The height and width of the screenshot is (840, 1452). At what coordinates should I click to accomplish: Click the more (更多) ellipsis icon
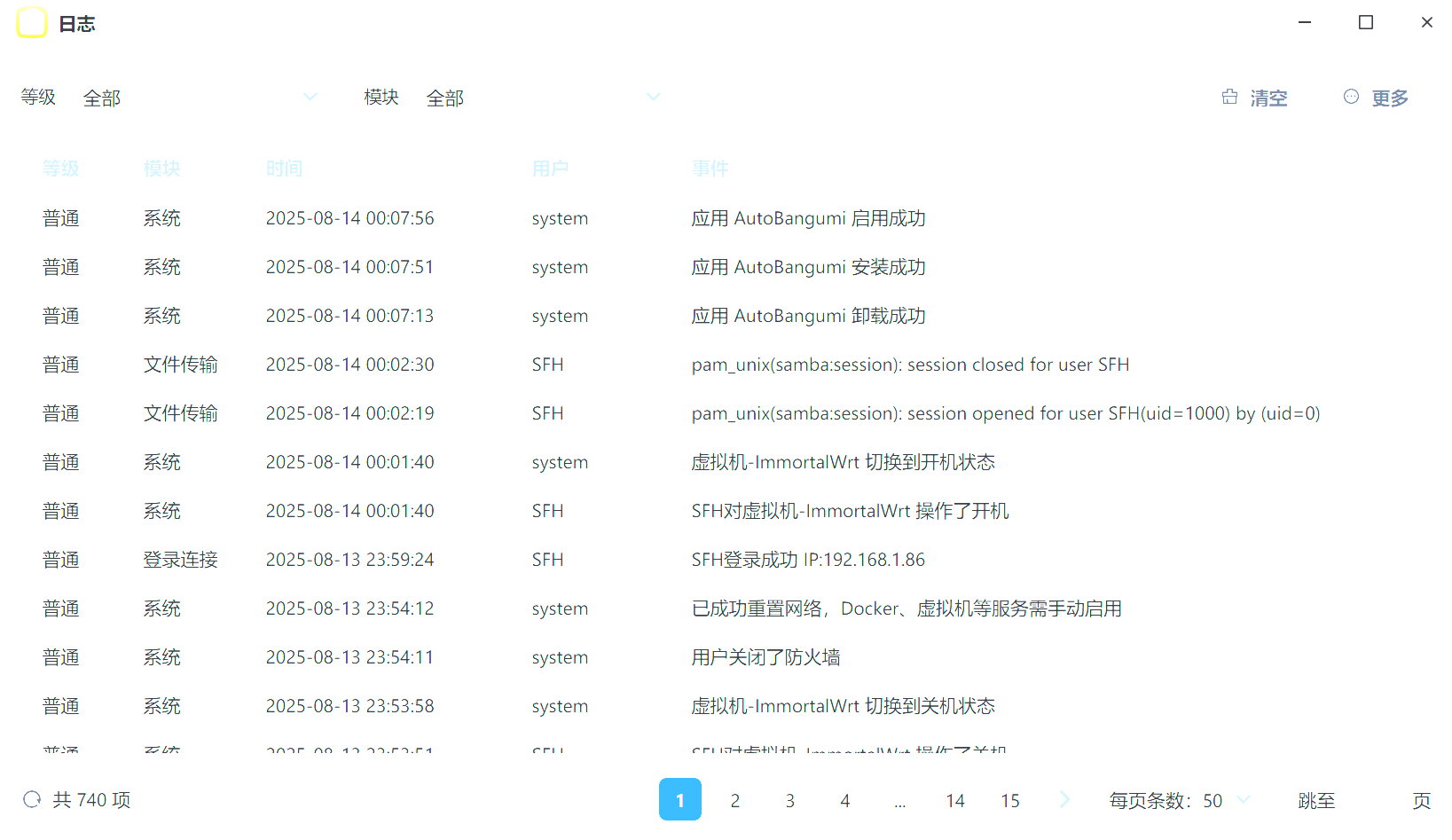1351,97
